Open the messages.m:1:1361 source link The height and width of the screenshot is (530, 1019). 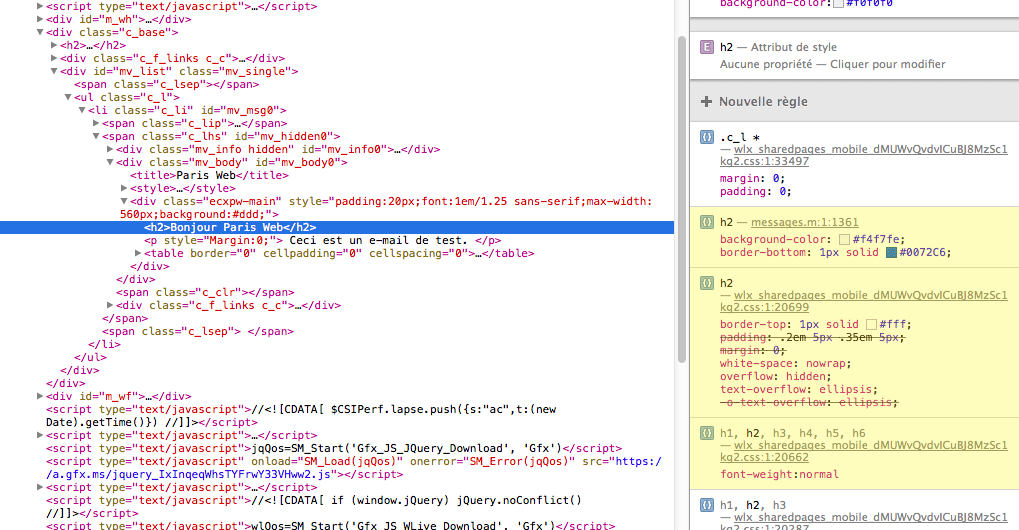pyautogui.click(x=805, y=222)
